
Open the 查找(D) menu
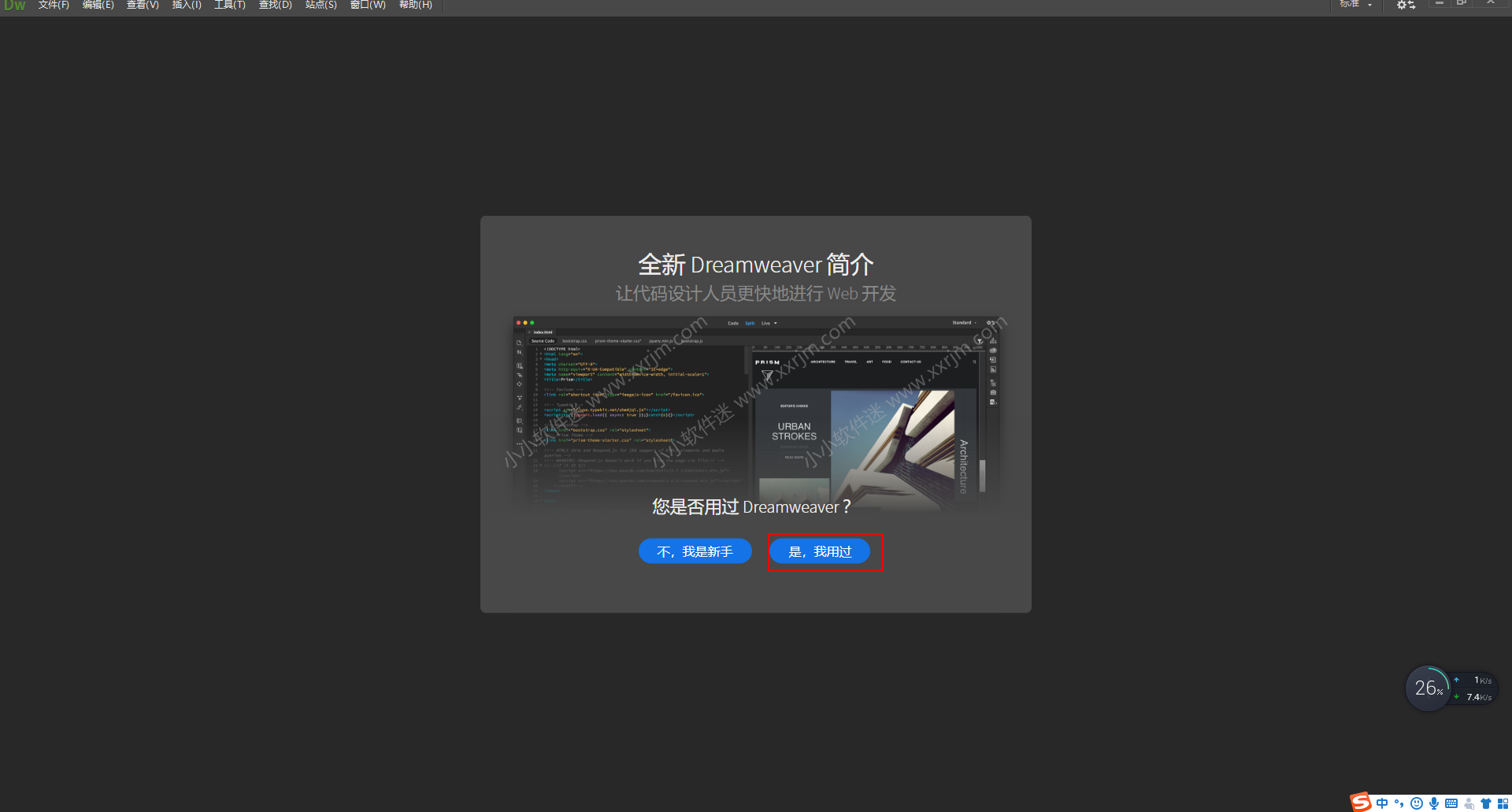pyautogui.click(x=276, y=5)
